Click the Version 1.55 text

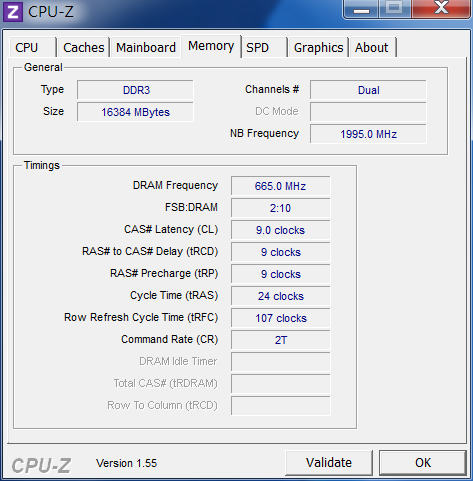(126, 463)
